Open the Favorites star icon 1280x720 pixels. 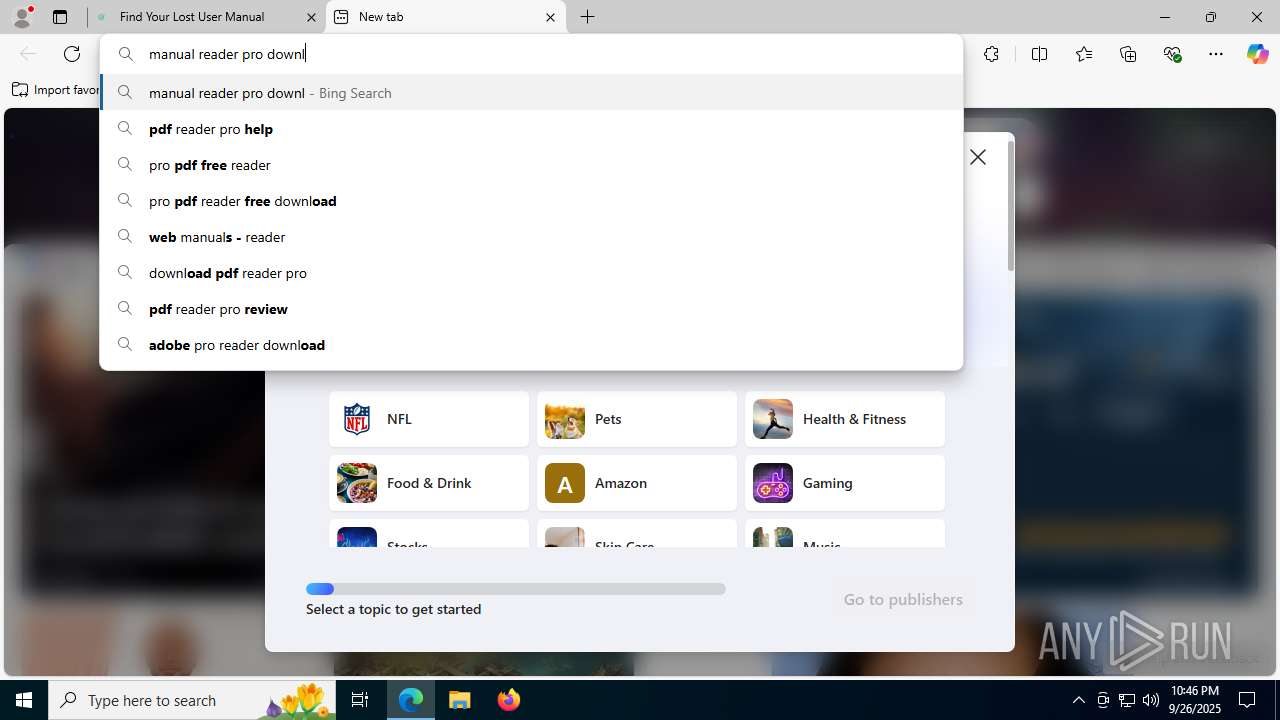click(1084, 54)
